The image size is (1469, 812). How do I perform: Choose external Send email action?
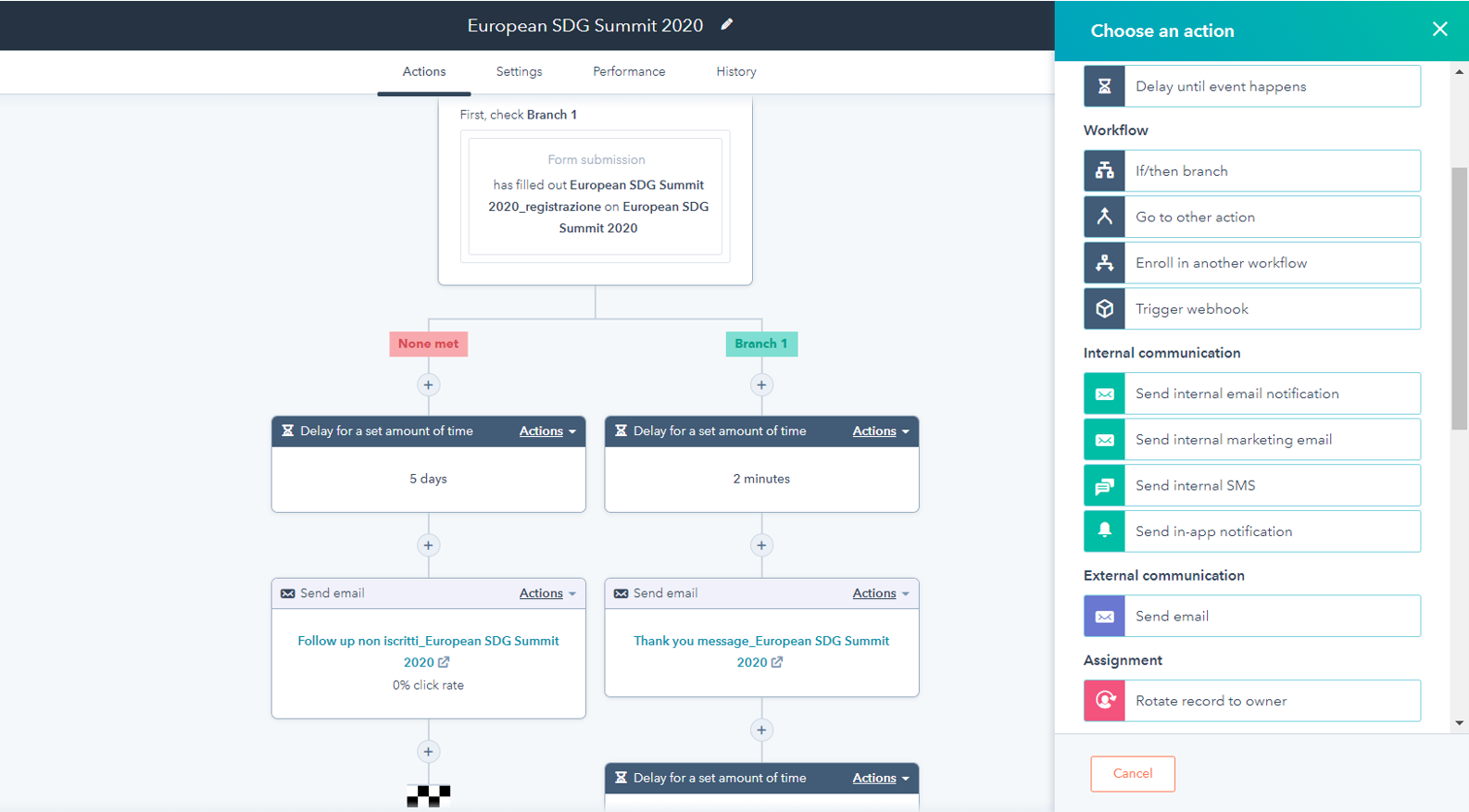click(1252, 616)
